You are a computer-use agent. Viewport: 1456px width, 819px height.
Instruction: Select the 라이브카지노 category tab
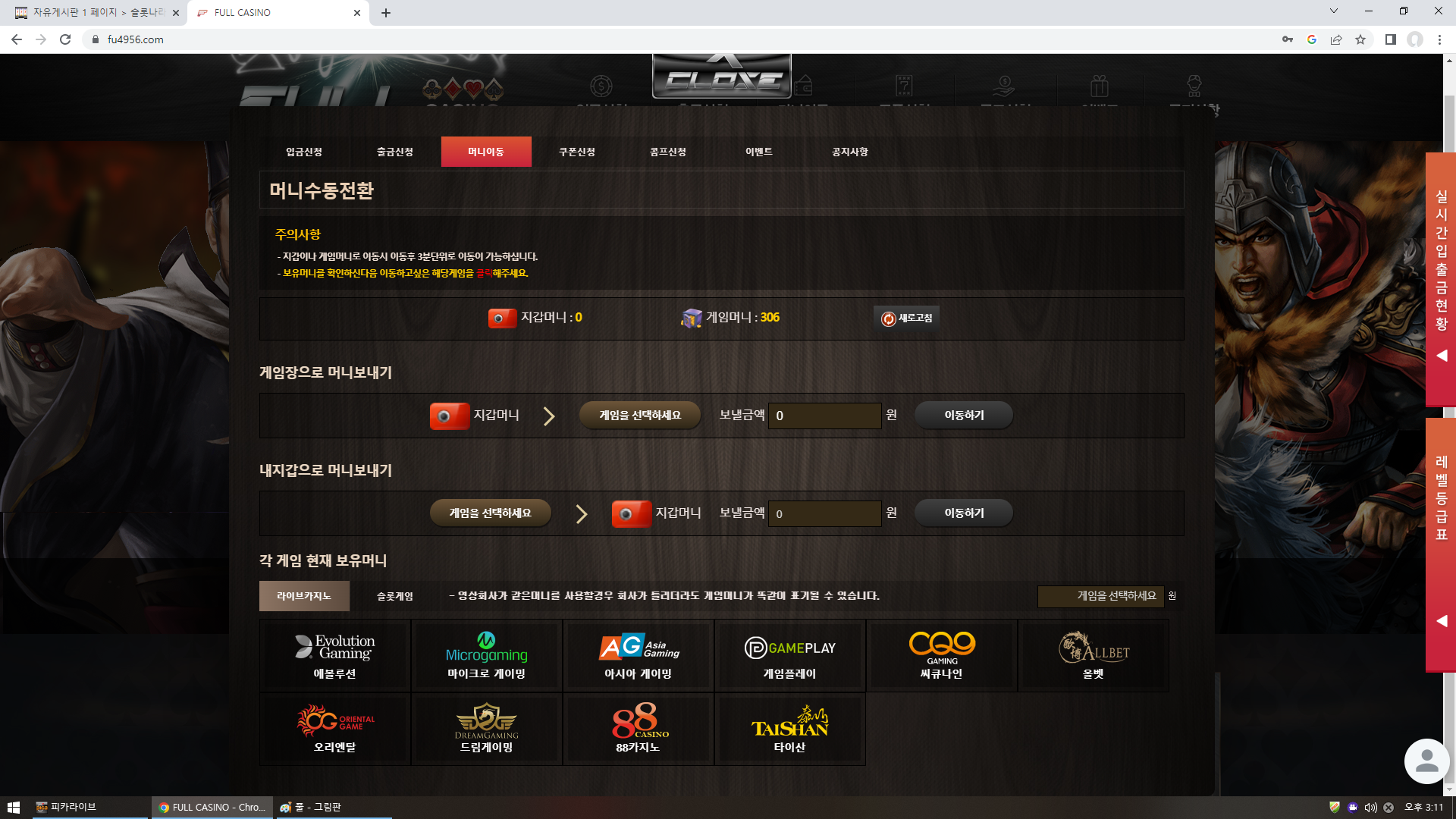tap(304, 596)
